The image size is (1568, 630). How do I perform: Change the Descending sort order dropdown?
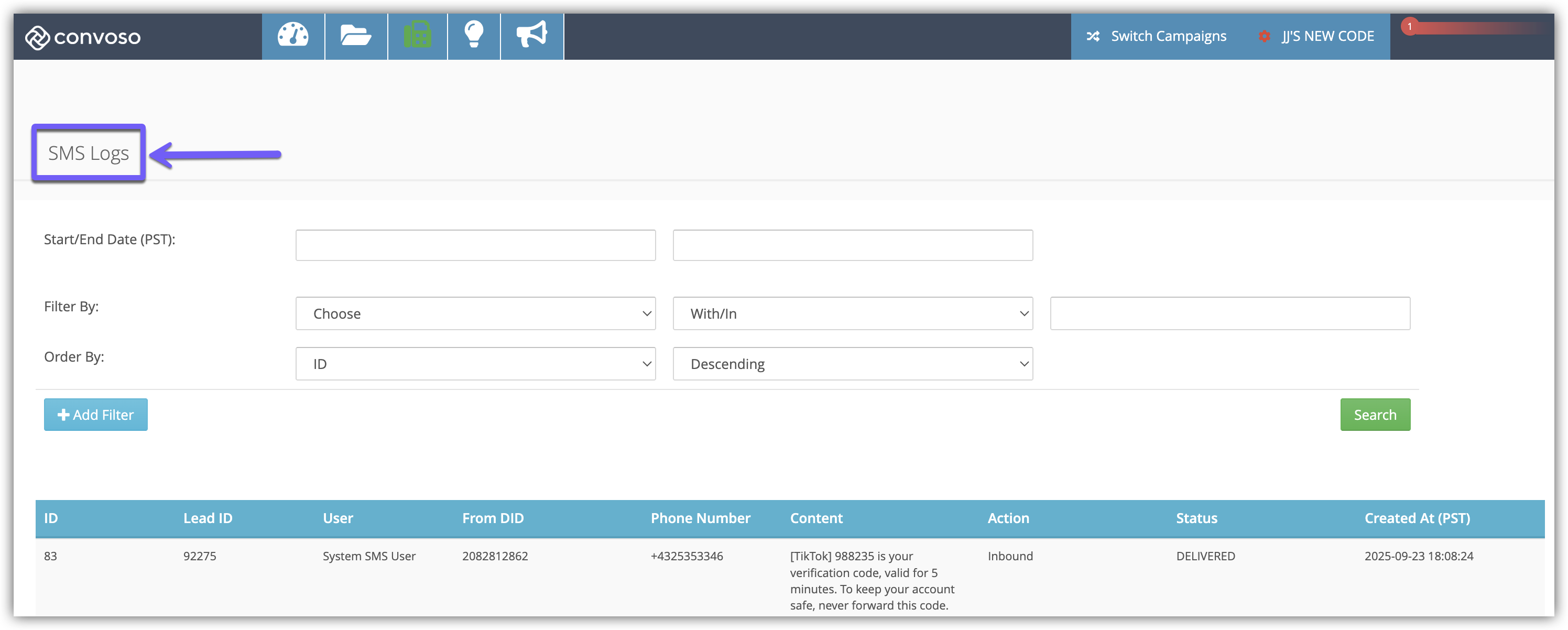pyautogui.click(x=852, y=364)
